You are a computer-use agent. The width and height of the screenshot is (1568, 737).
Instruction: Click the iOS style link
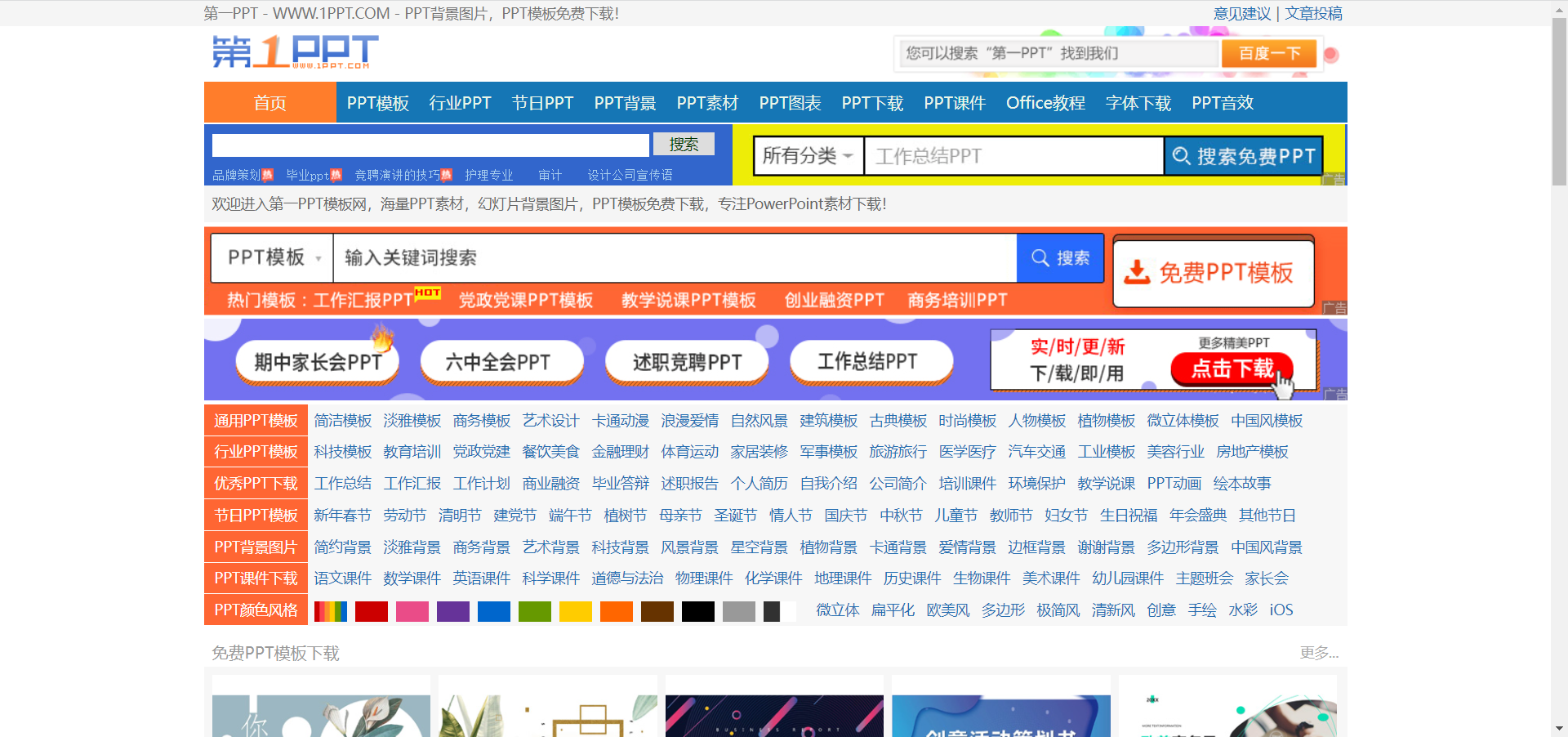pyautogui.click(x=1281, y=610)
